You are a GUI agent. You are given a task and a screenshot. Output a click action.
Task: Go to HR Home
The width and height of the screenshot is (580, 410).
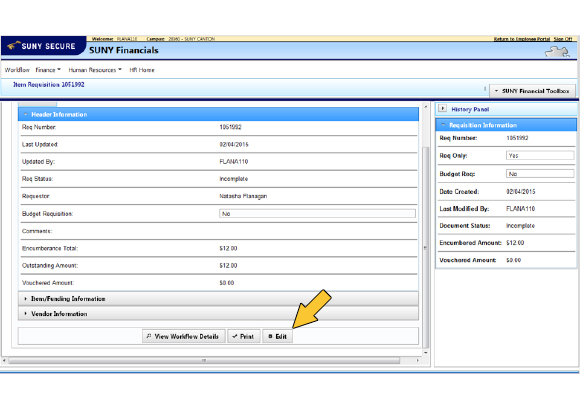click(142, 70)
